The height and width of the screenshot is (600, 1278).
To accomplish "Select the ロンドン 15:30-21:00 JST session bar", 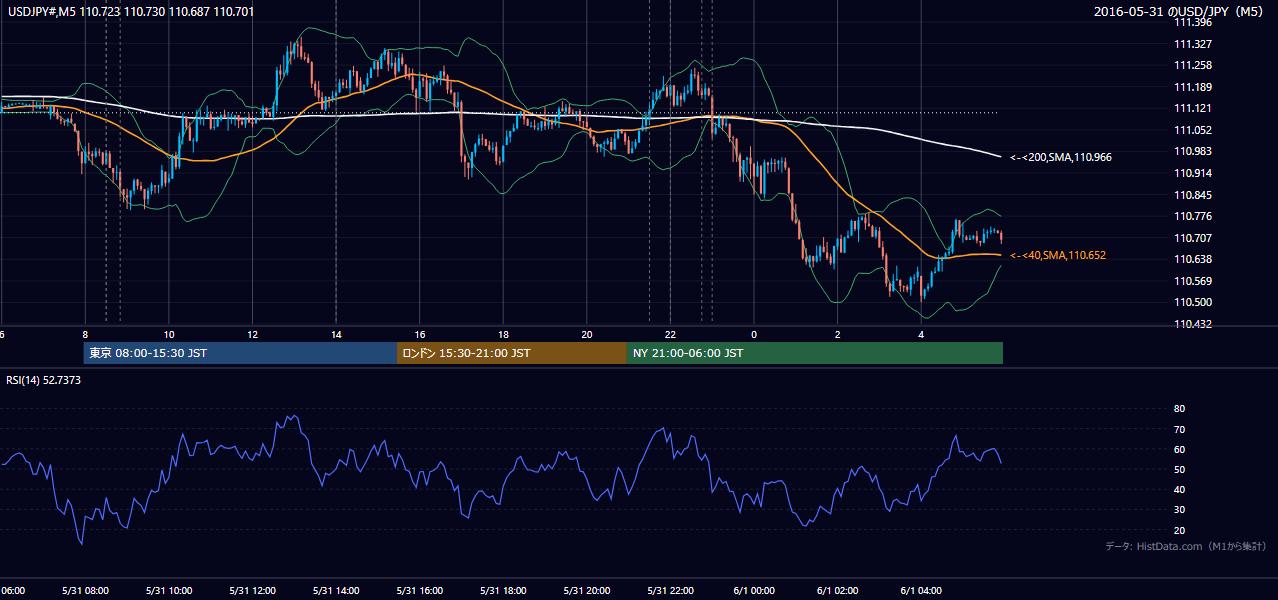I will (512, 353).
